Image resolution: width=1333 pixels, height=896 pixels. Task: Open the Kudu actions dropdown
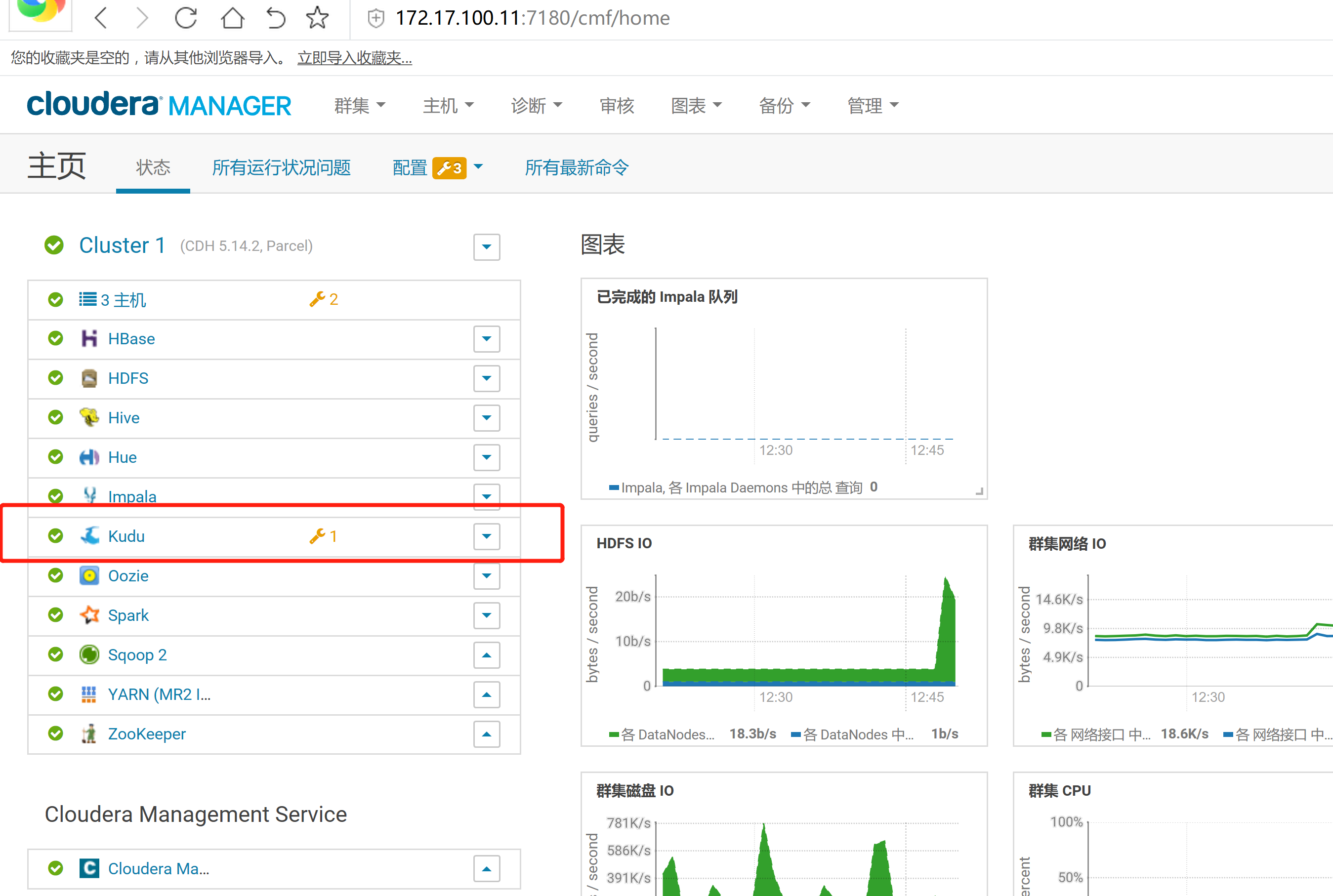[487, 536]
